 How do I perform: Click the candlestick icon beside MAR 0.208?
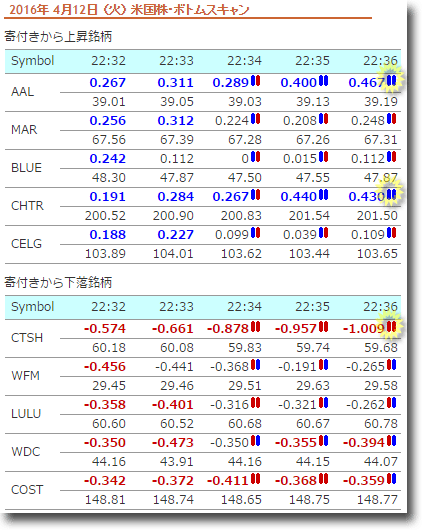pyautogui.click(x=324, y=119)
